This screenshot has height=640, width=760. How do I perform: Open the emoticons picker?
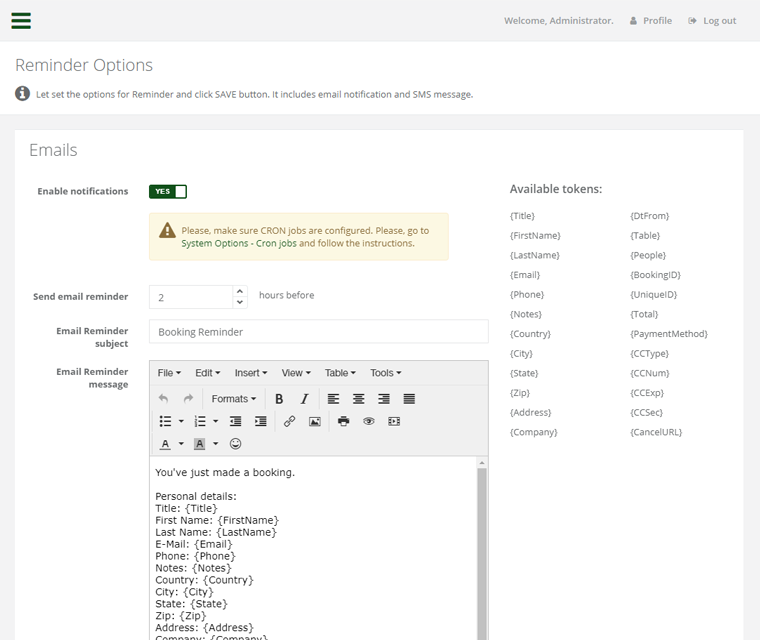click(236, 444)
